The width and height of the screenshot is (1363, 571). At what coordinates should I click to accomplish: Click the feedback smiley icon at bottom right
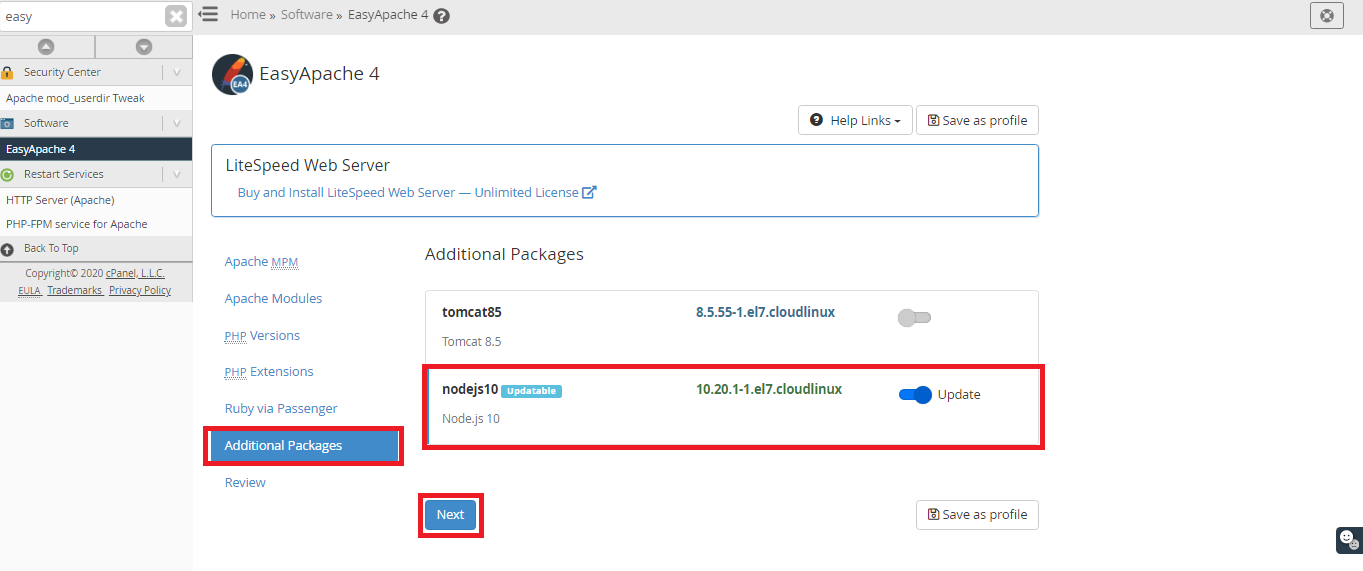coord(1349,539)
